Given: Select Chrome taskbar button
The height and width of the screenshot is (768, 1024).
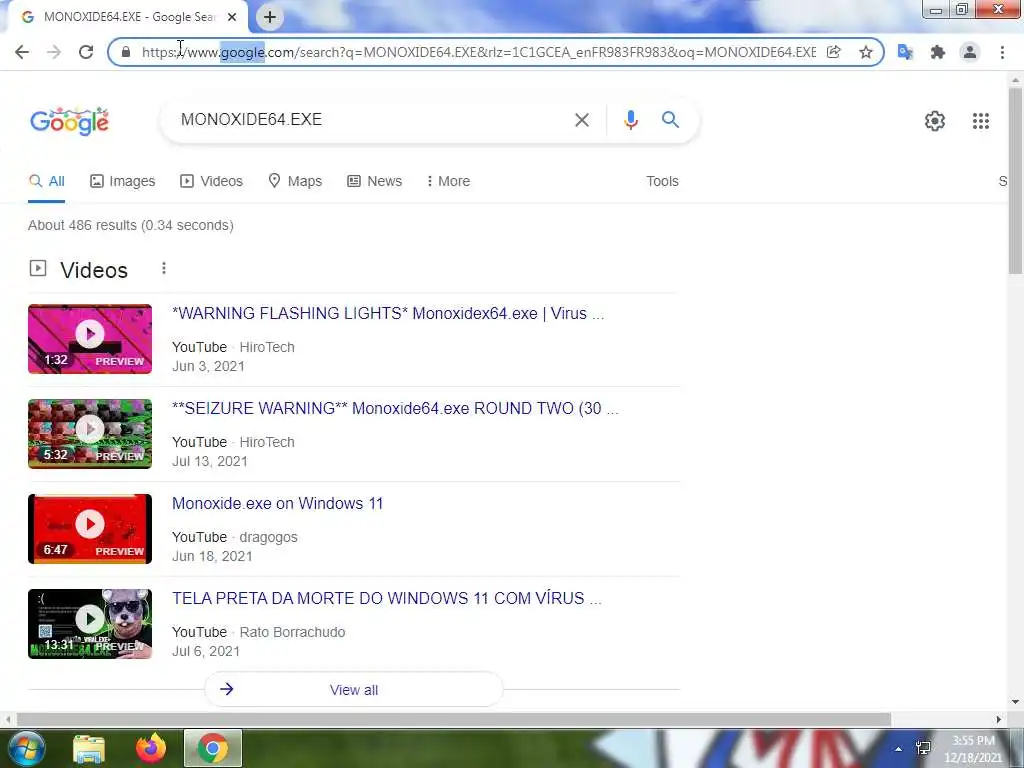Looking at the screenshot, I should click(x=213, y=748).
